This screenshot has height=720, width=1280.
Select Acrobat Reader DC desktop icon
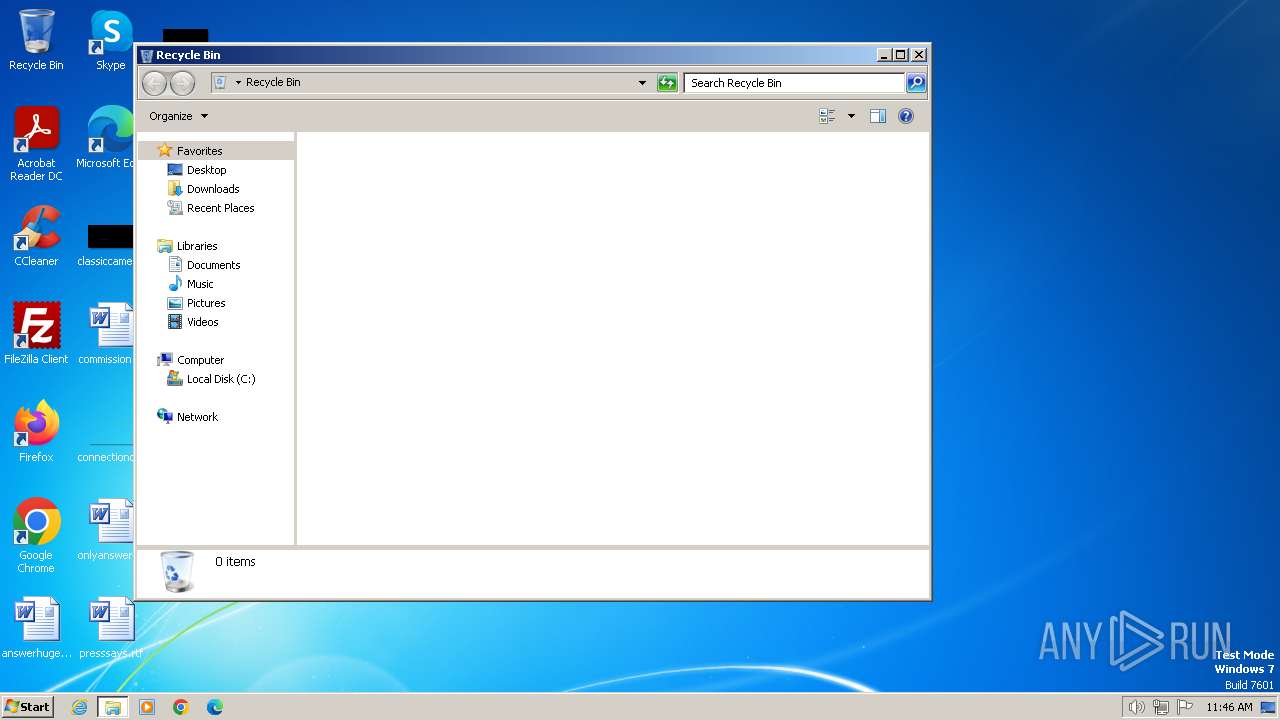click(36, 144)
